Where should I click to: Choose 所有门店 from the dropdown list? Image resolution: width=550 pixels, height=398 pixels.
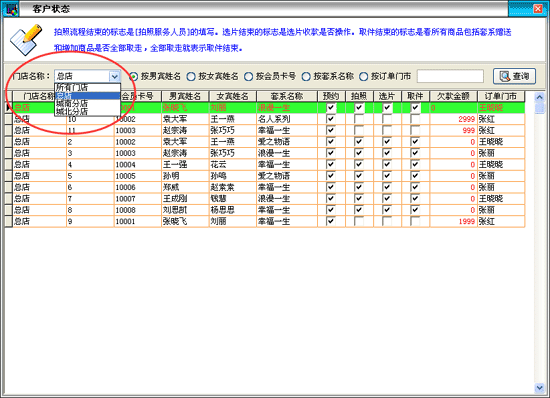(87, 88)
